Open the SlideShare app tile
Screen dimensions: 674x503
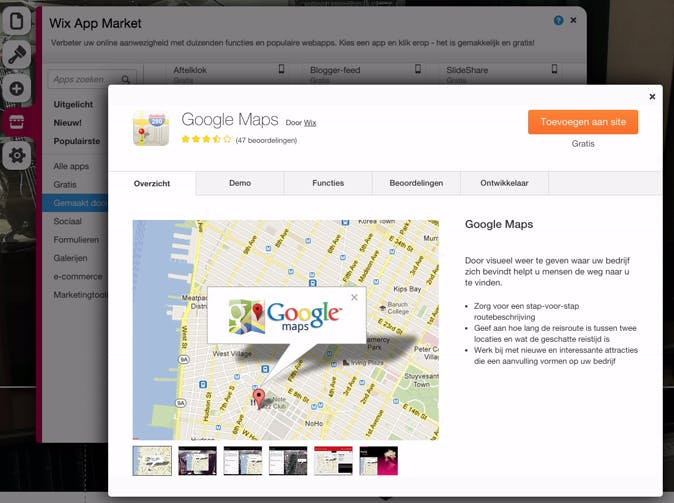(501, 74)
